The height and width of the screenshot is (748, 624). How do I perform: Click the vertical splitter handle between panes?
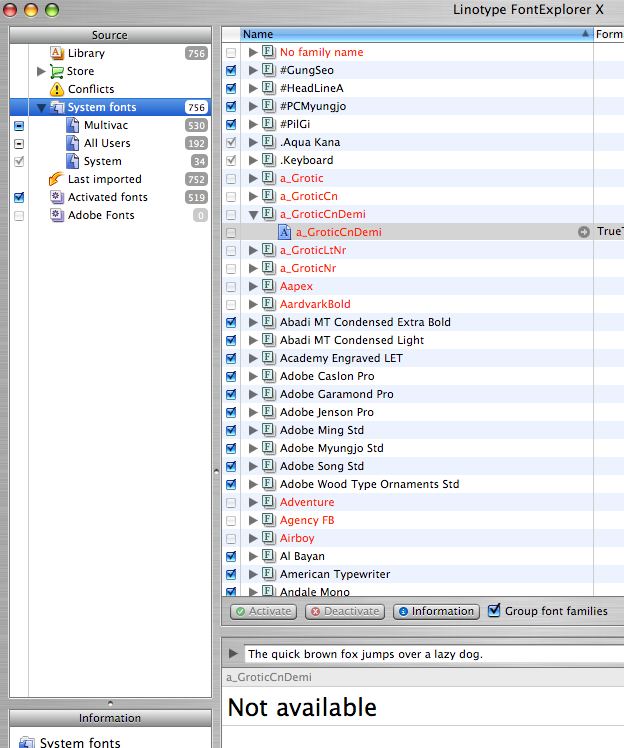tap(216, 471)
